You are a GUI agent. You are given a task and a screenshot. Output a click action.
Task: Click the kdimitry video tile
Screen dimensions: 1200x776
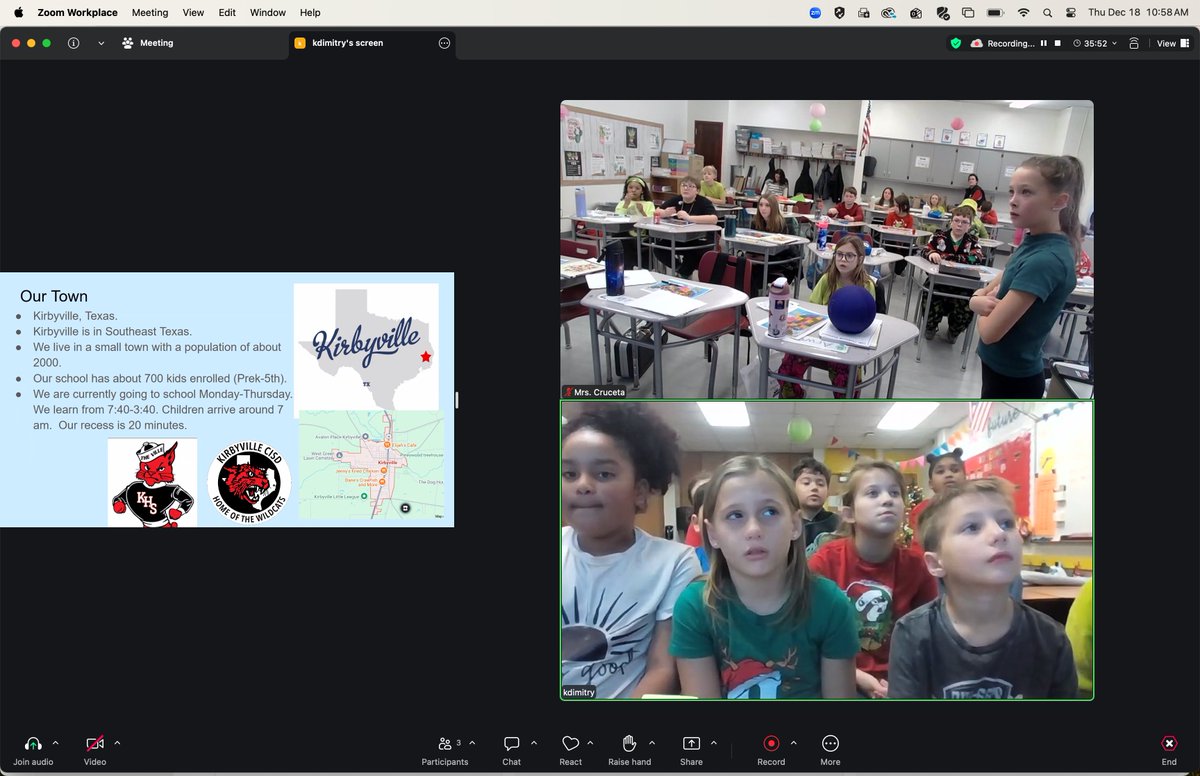(x=827, y=550)
